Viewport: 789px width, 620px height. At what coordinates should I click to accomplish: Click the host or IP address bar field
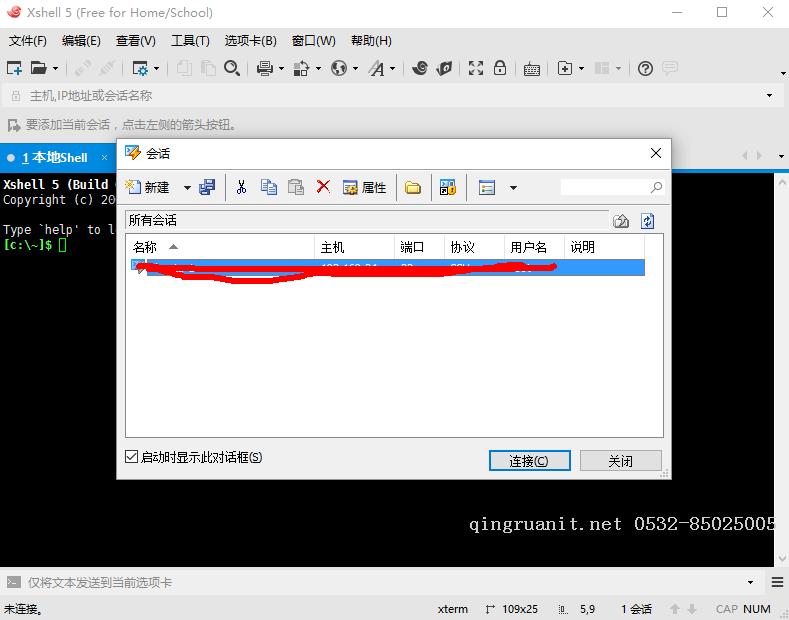point(392,96)
